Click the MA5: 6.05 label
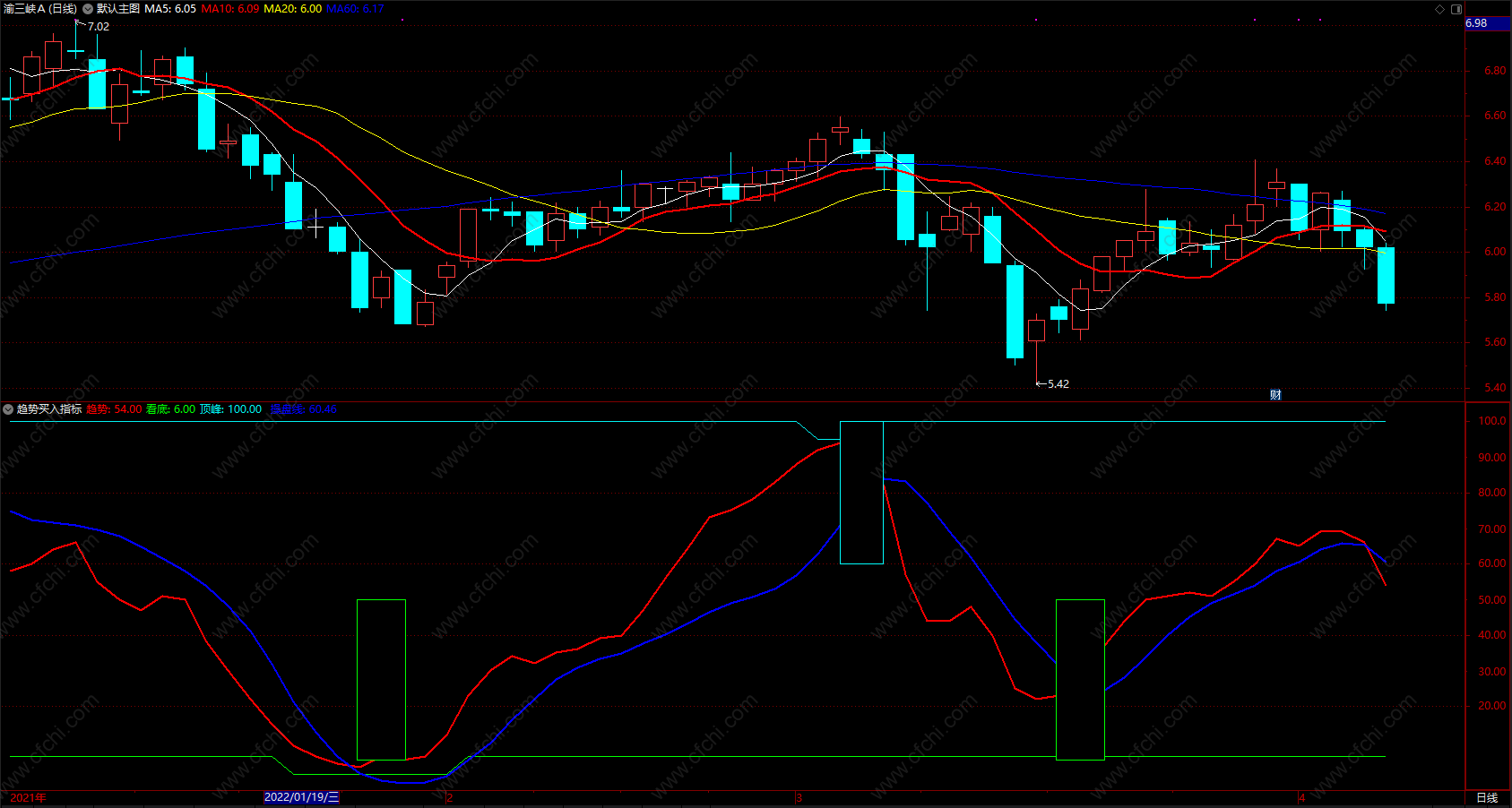Image resolution: width=1512 pixels, height=808 pixels. coord(170,9)
